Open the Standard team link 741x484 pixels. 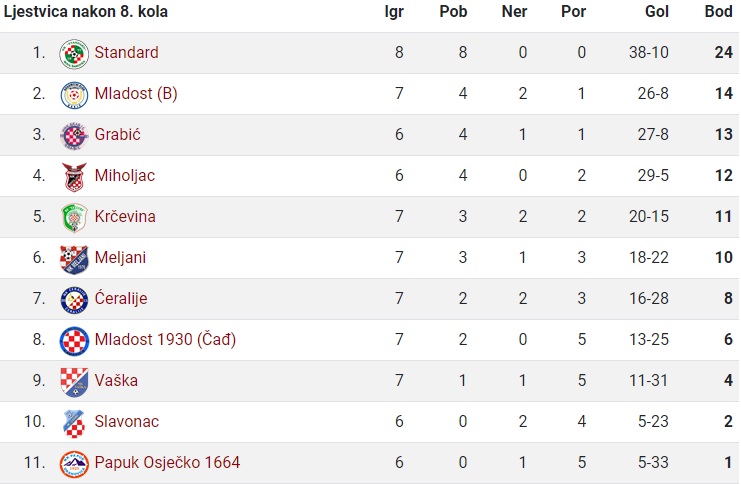(x=126, y=52)
